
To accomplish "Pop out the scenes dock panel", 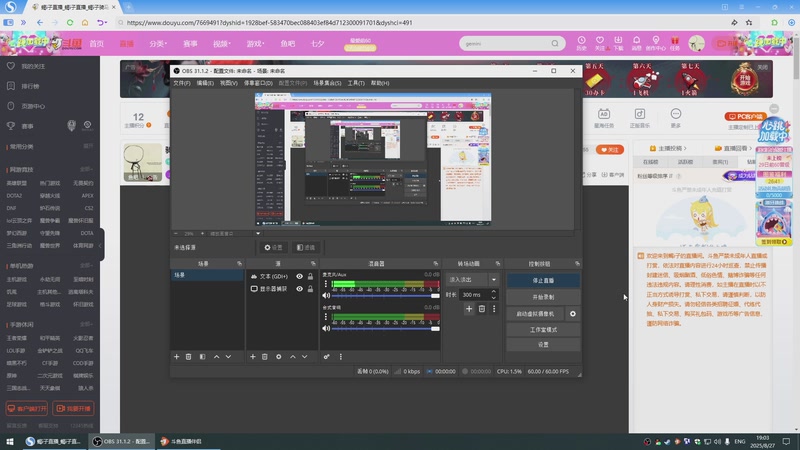I will pos(239,263).
